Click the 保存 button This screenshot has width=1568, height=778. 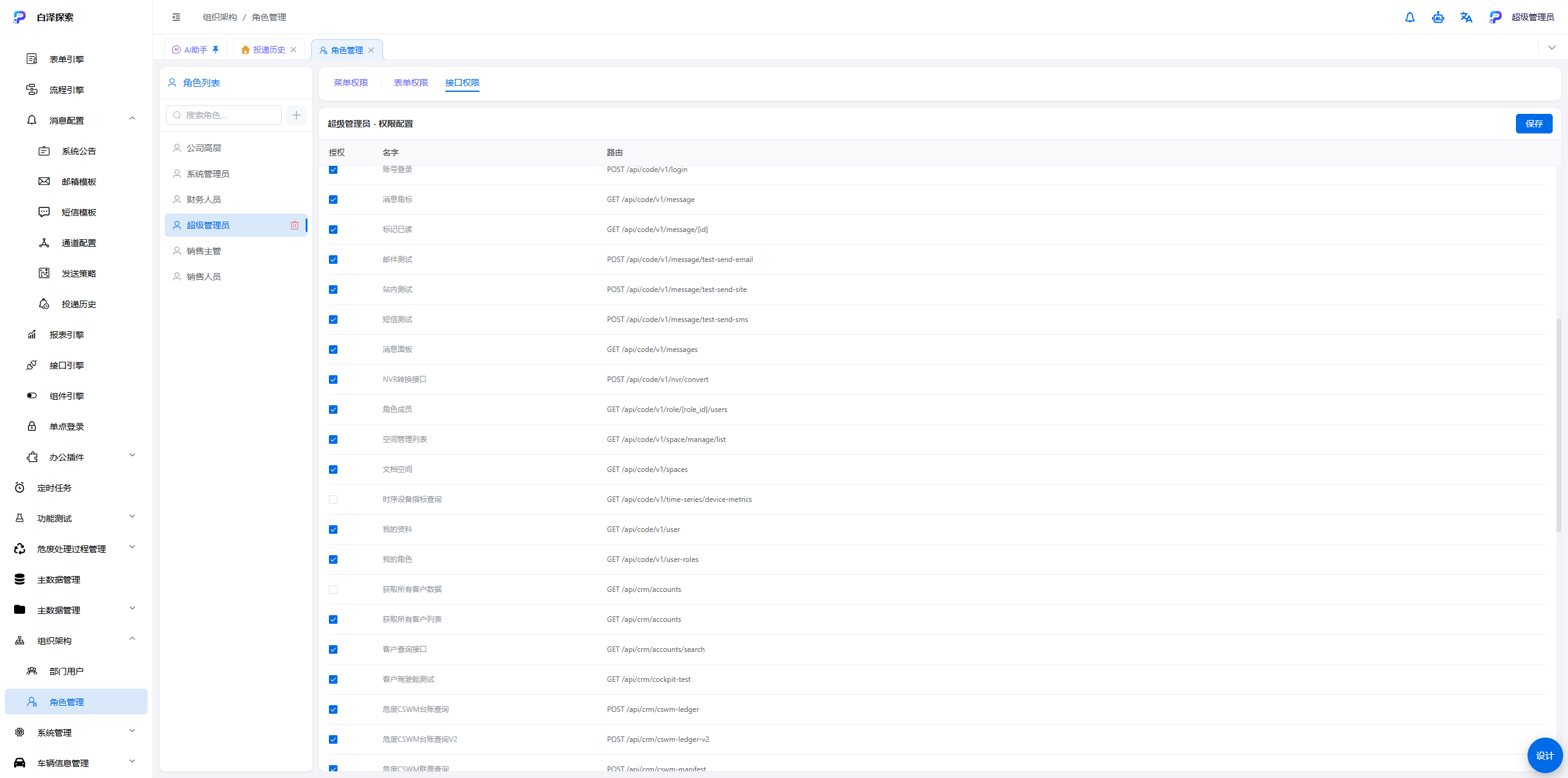(x=1534, y=124)
